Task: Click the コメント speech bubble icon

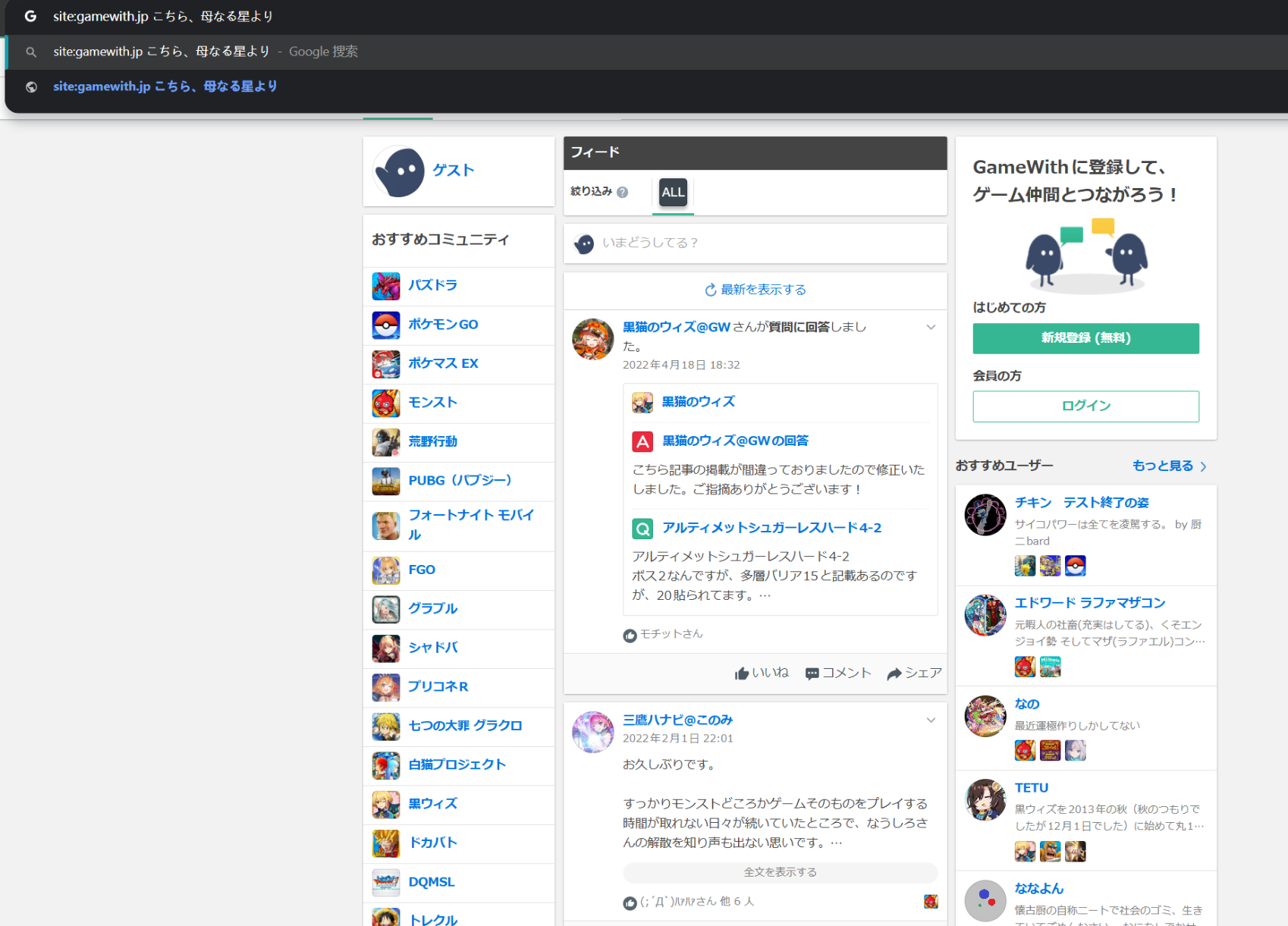Action: click(812, 673)
